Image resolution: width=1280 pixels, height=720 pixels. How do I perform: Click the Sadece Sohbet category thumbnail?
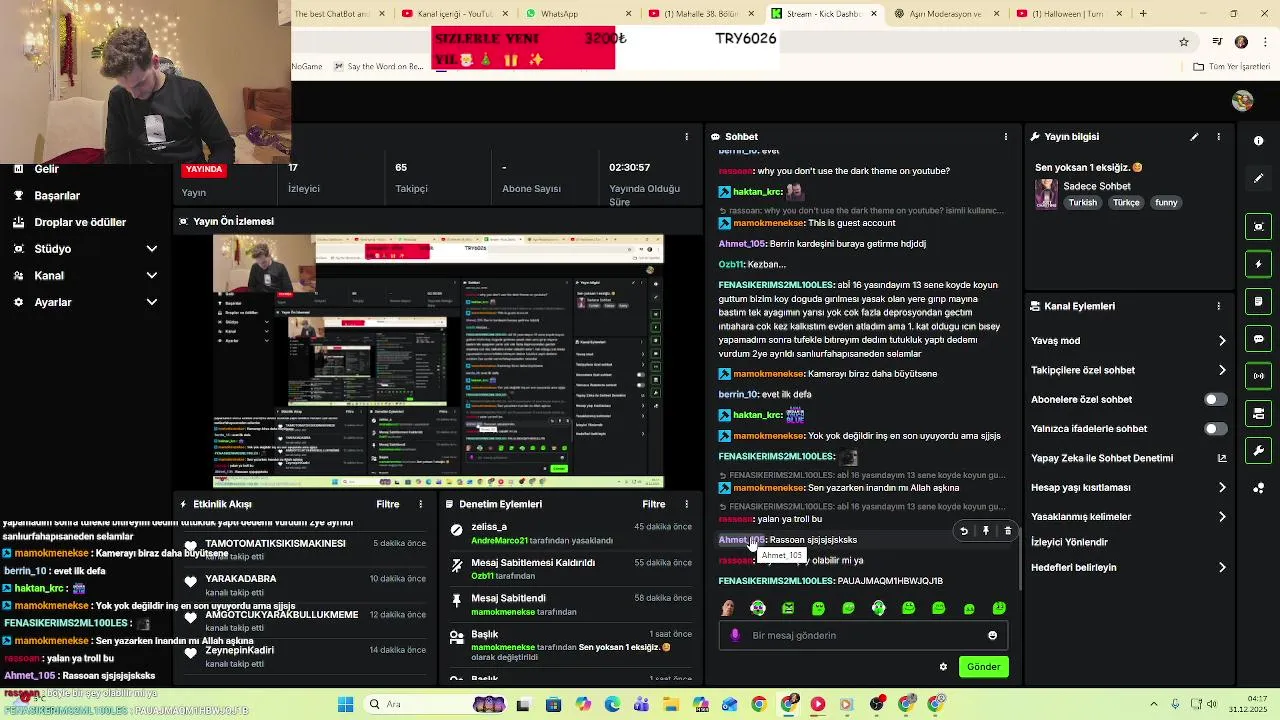coord(1046,194)
